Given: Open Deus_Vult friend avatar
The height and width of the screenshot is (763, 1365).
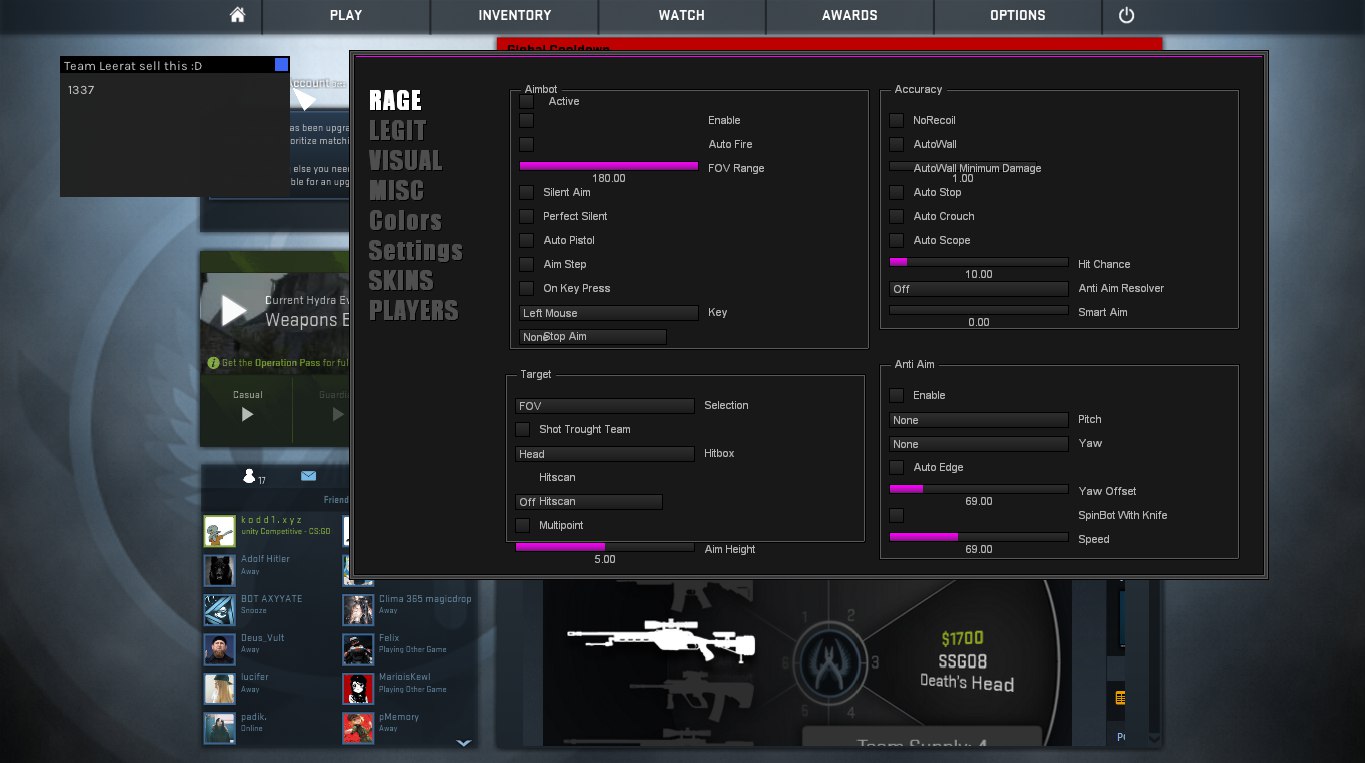Looking at the screenshot, I should (219, 649).
